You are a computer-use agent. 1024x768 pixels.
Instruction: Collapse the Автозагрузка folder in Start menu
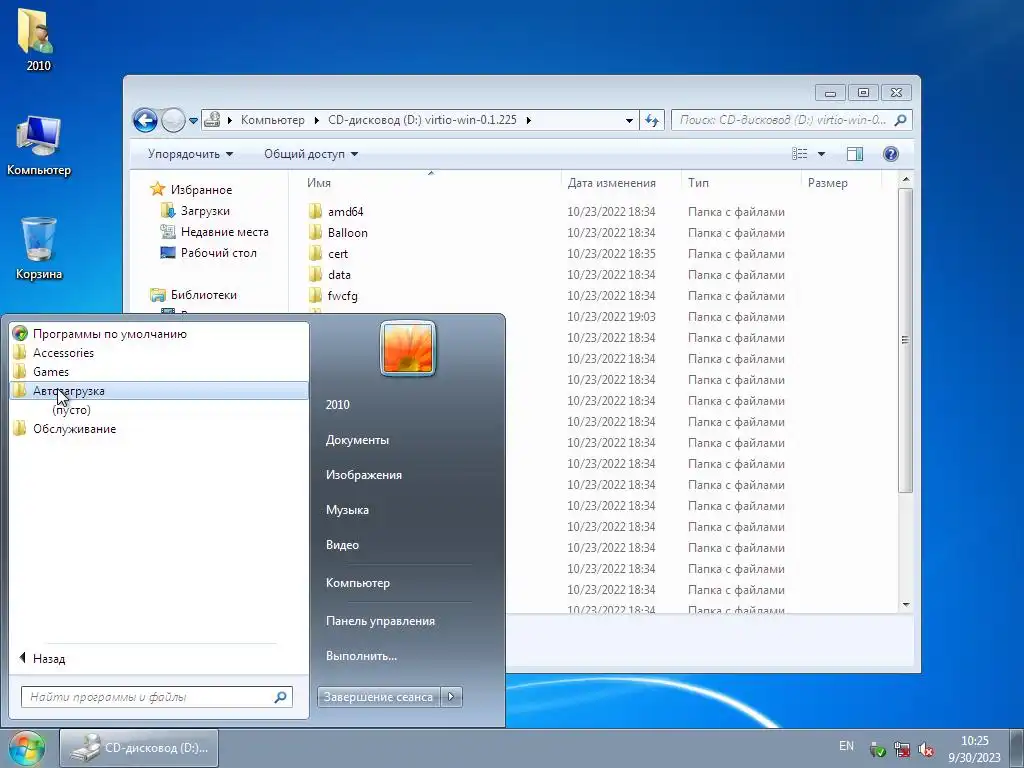coord(159,391)
